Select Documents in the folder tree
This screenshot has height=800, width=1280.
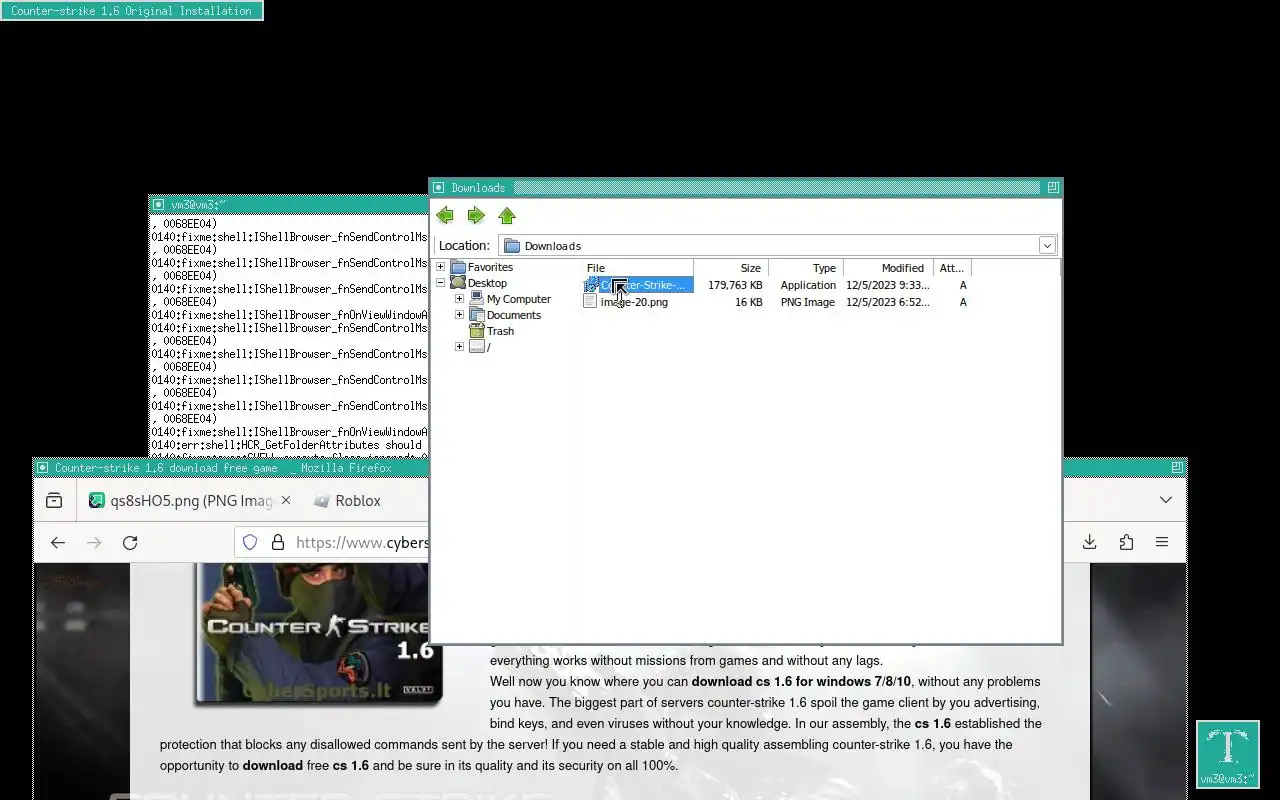pos(513,315)
